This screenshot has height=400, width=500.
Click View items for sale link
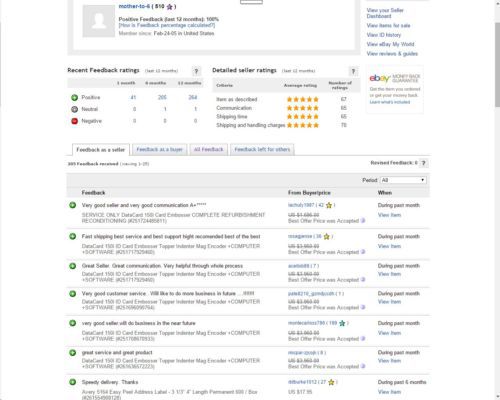click(388, 26)
